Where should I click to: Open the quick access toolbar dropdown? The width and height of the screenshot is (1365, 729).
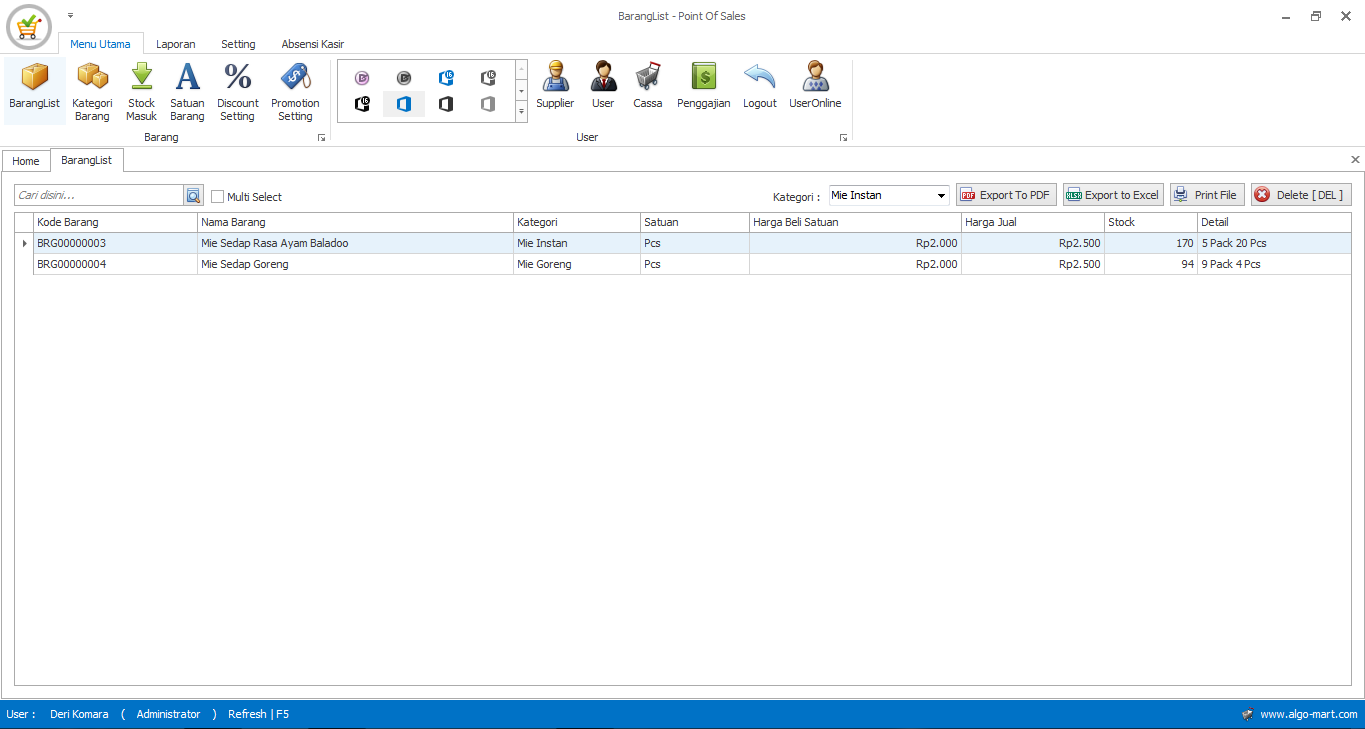(69, 15)
